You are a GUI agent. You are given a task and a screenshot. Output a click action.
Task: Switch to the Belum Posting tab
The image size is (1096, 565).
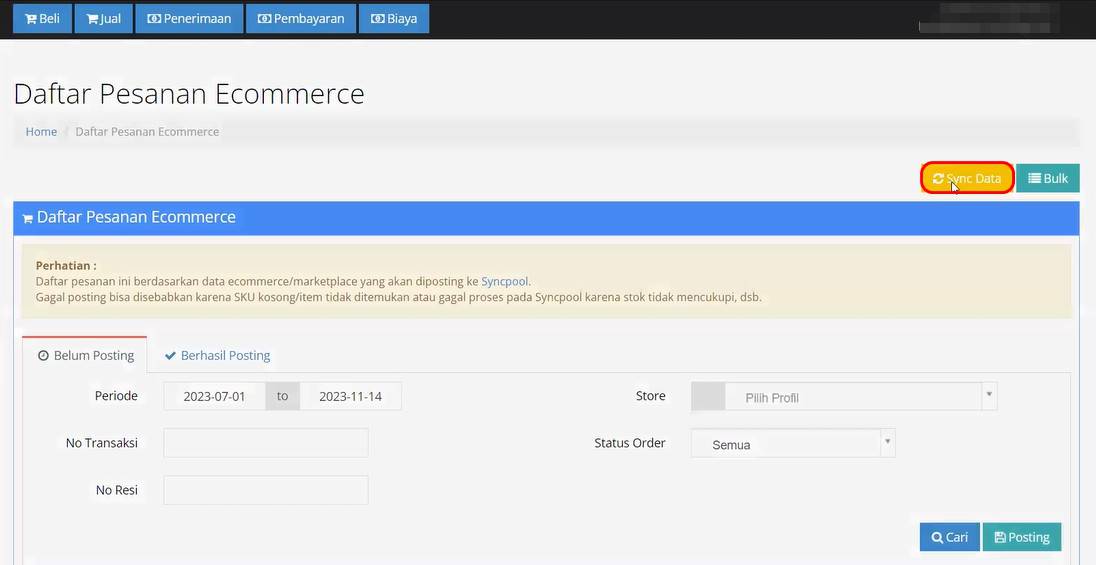point(85,355)
